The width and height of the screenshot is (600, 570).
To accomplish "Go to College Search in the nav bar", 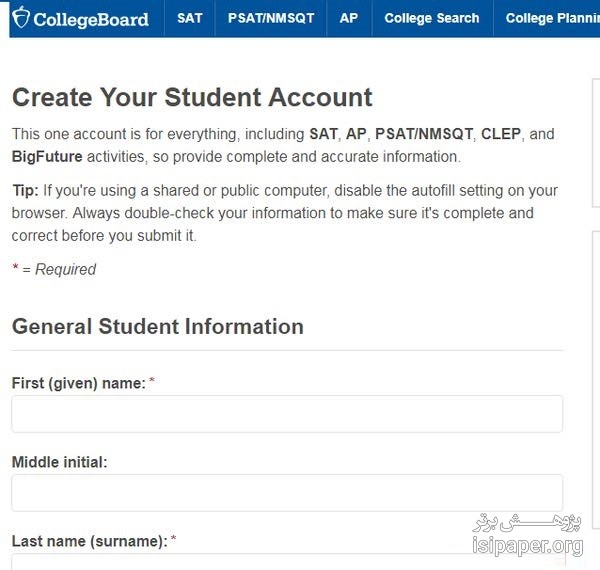I will tap(432, 18).
